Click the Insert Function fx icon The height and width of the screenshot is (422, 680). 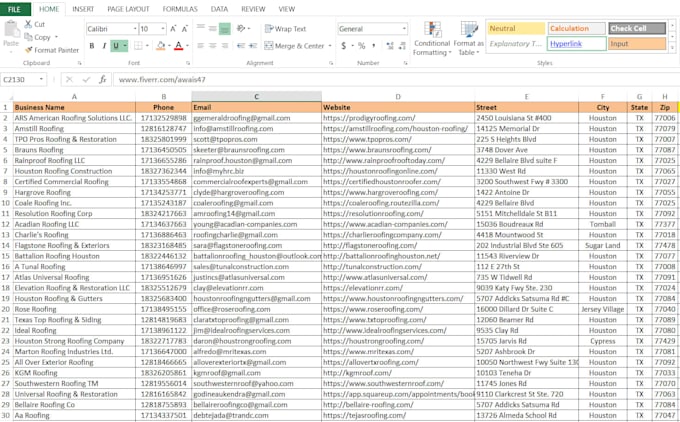[102, 80]
